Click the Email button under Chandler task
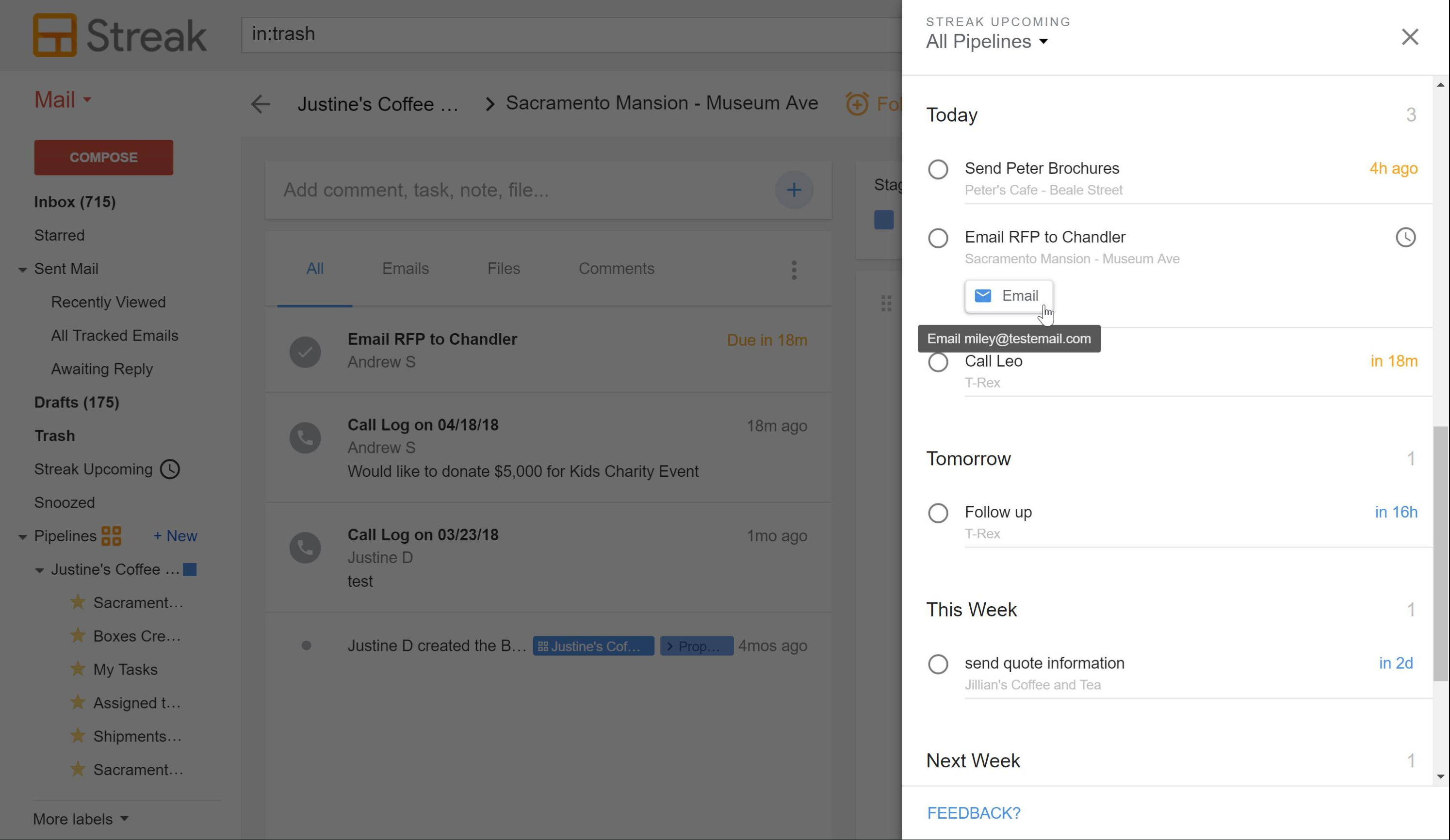Viewport: 1450px width, 840px height. pyautogui.click(x=1008, y=296)
